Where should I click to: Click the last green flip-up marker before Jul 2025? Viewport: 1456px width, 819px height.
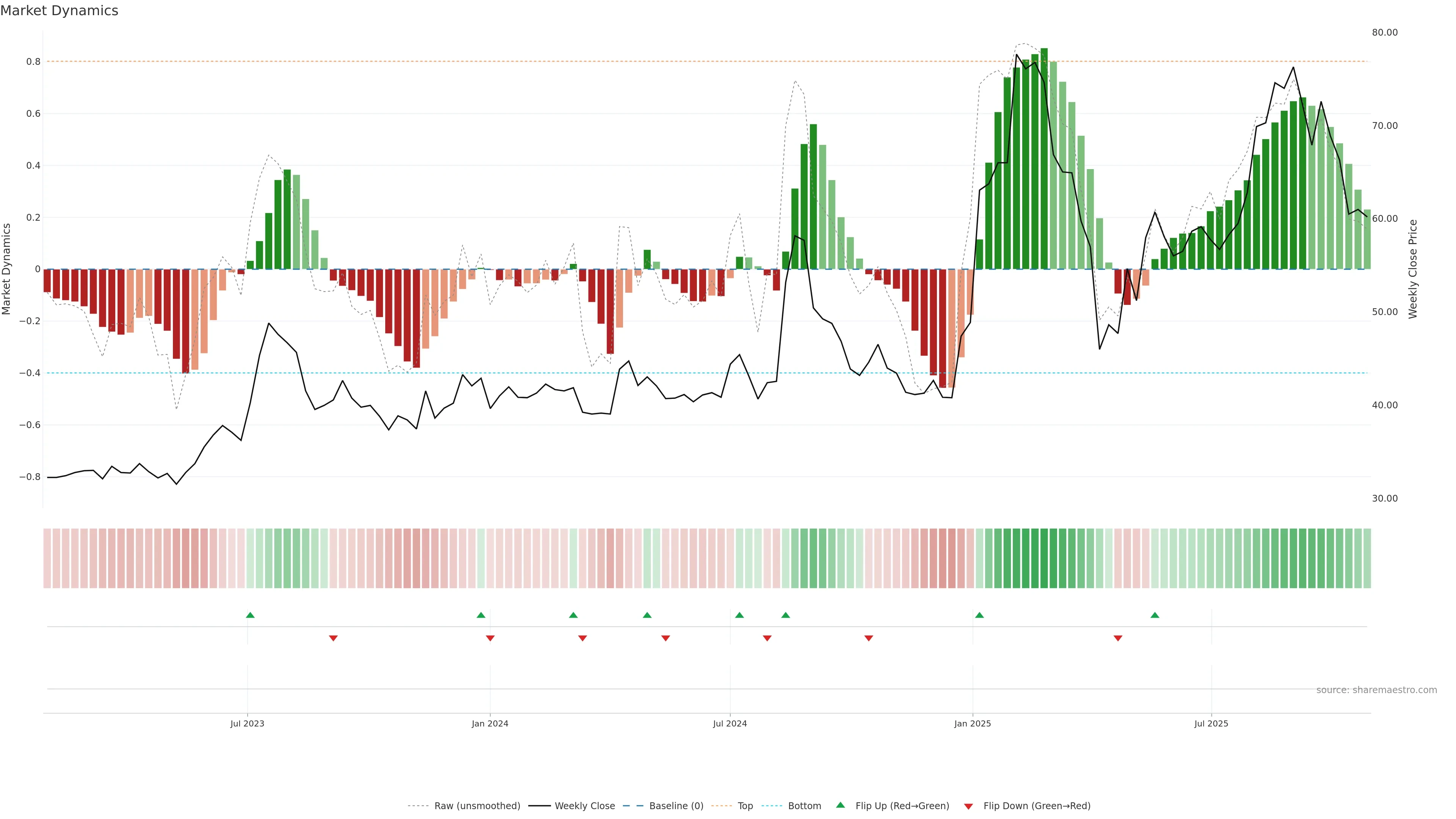pyautogui.click(x=1155, y=615)
